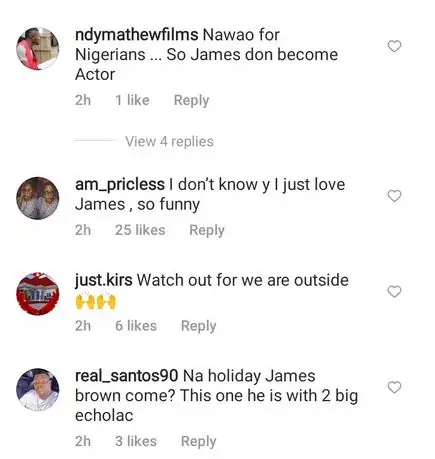This screenshot has width=435, height=459.
Task: Open real_santos90's profile picture
Action: [x=38, y=389]
